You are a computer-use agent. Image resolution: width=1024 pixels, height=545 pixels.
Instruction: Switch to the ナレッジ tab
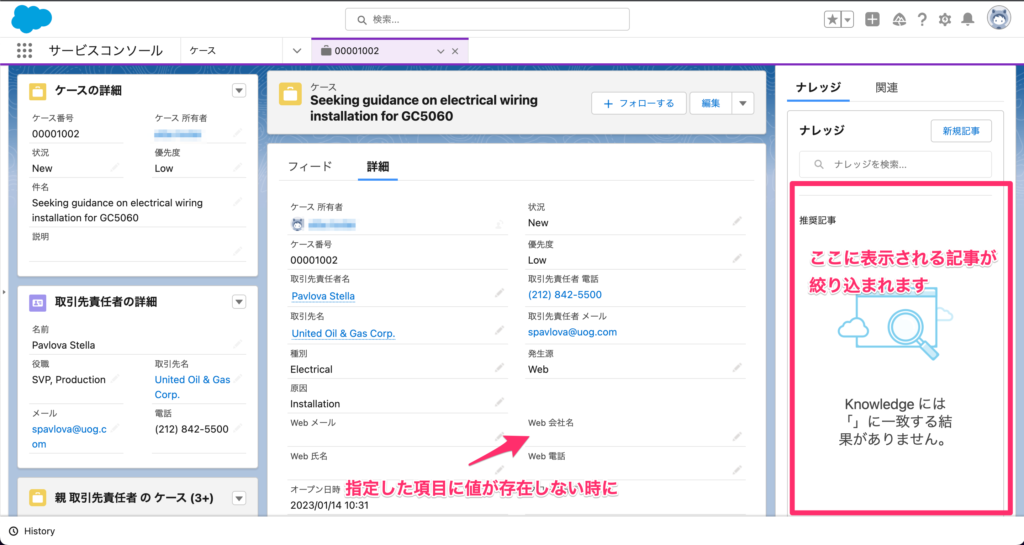(818, 87)
